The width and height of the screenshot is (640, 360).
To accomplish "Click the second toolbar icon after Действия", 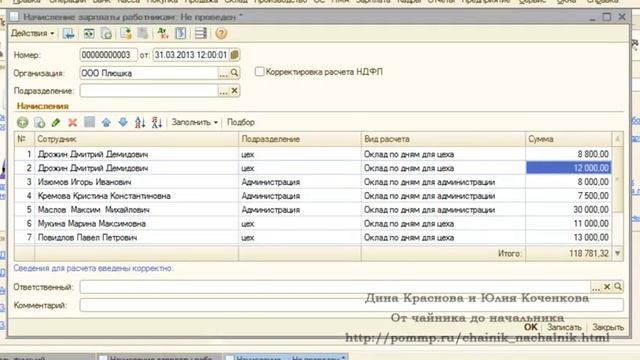I will pyautogui.click(x=89, y=33).
